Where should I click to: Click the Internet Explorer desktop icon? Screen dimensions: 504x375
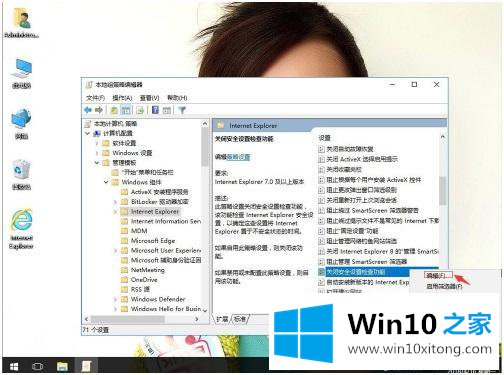tap(22, 229)
